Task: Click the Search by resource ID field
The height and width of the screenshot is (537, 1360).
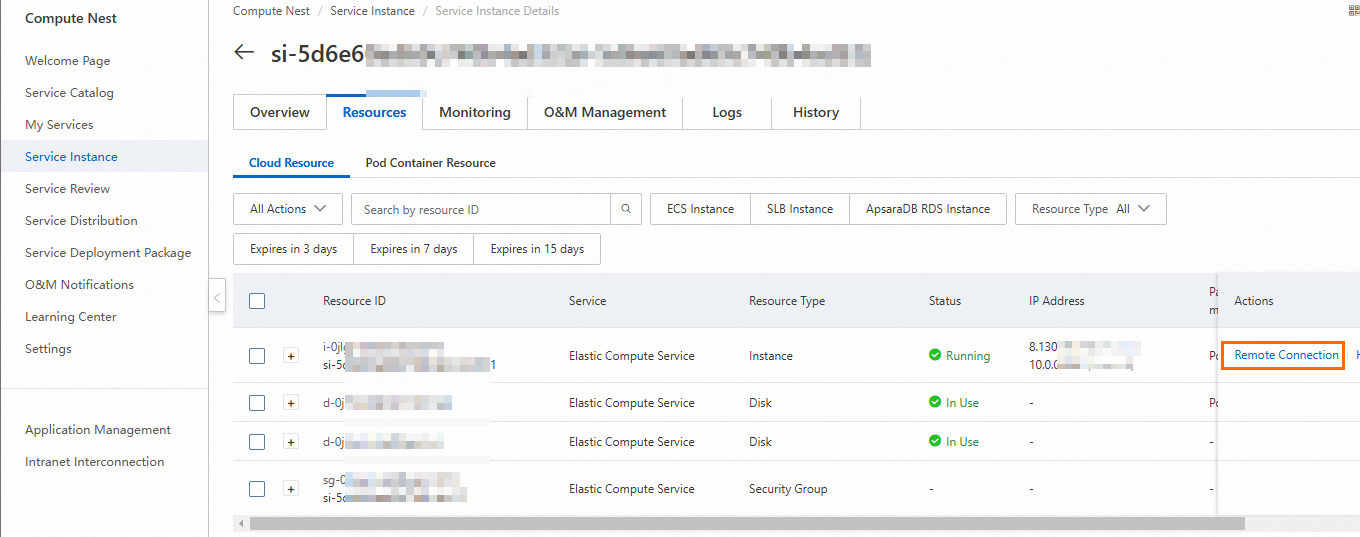Action: (481, 209)
